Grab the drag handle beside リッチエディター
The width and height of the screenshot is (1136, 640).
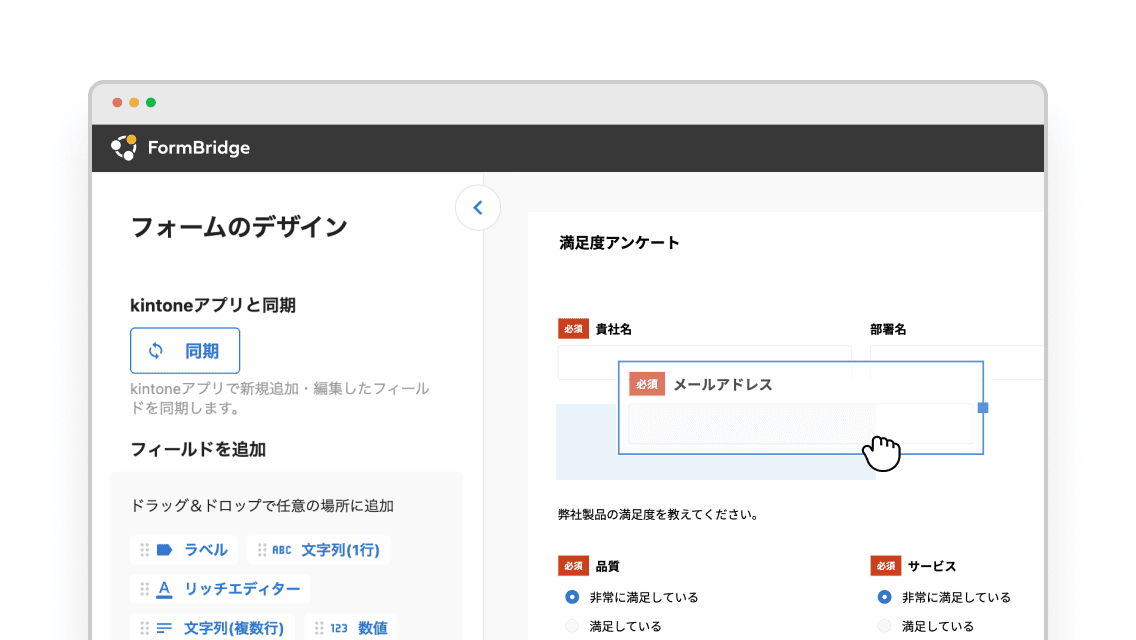144,589
